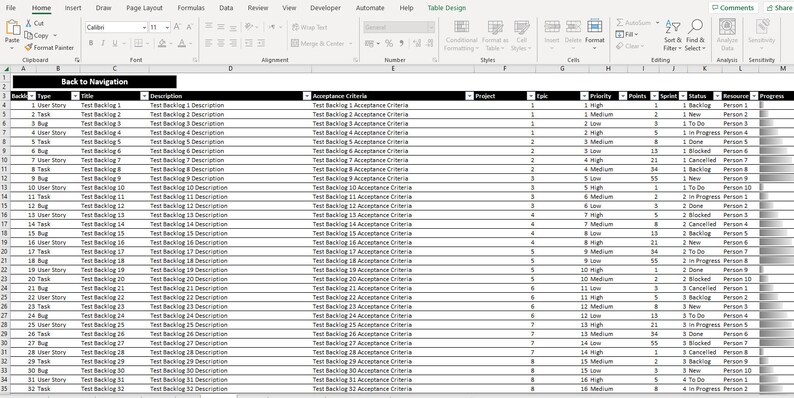794x398 pixels.
Task: Open the Type column filter dropdown
Action: [75, 96]
